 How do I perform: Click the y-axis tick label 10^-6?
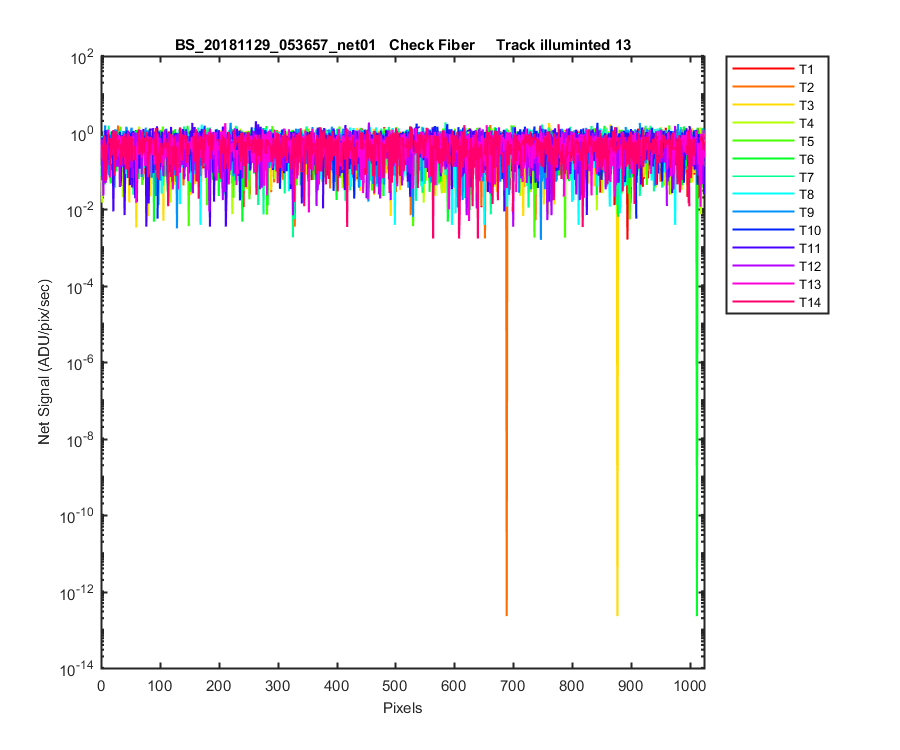81,364
